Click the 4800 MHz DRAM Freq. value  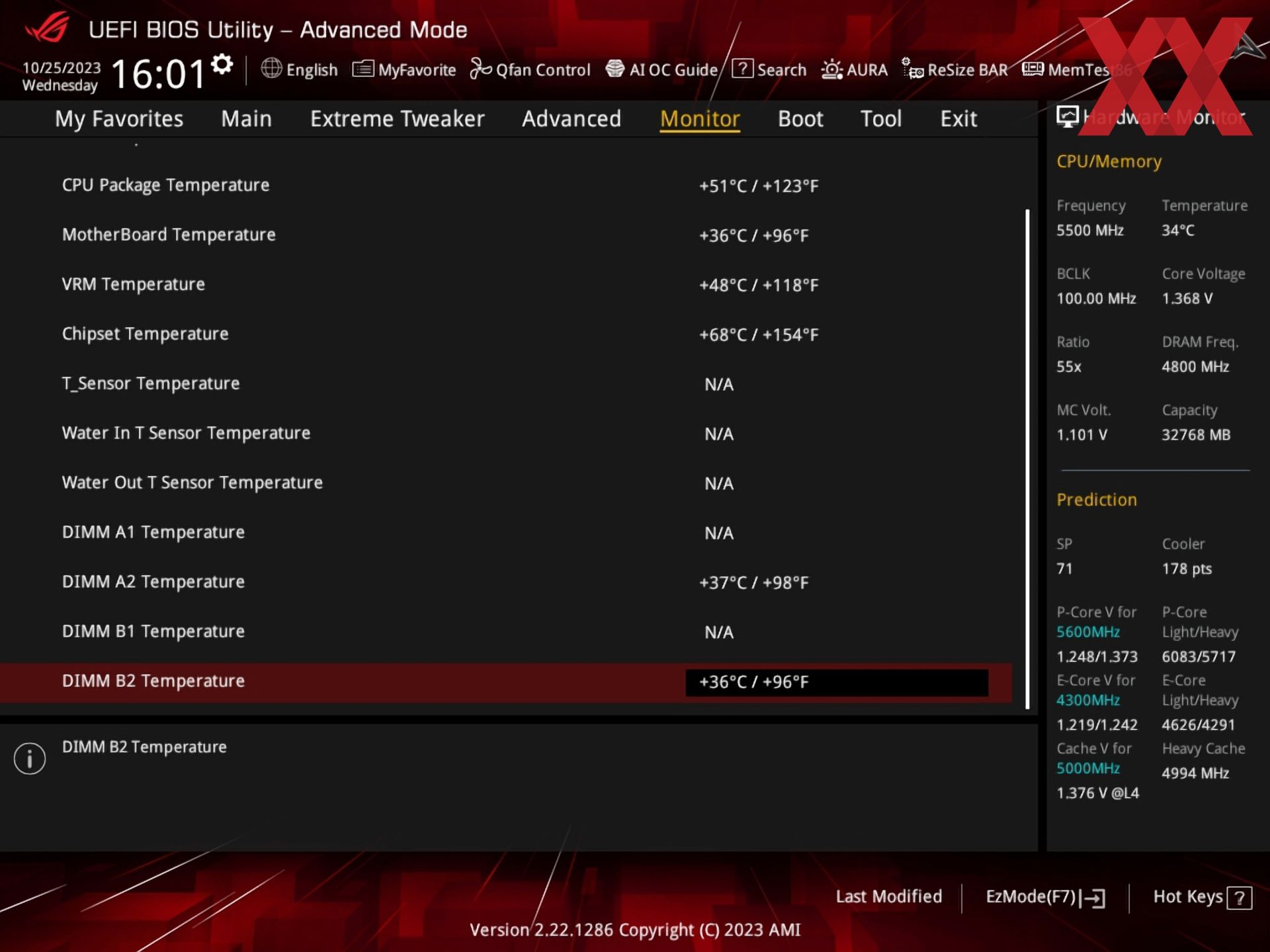tap(1195, 367)
